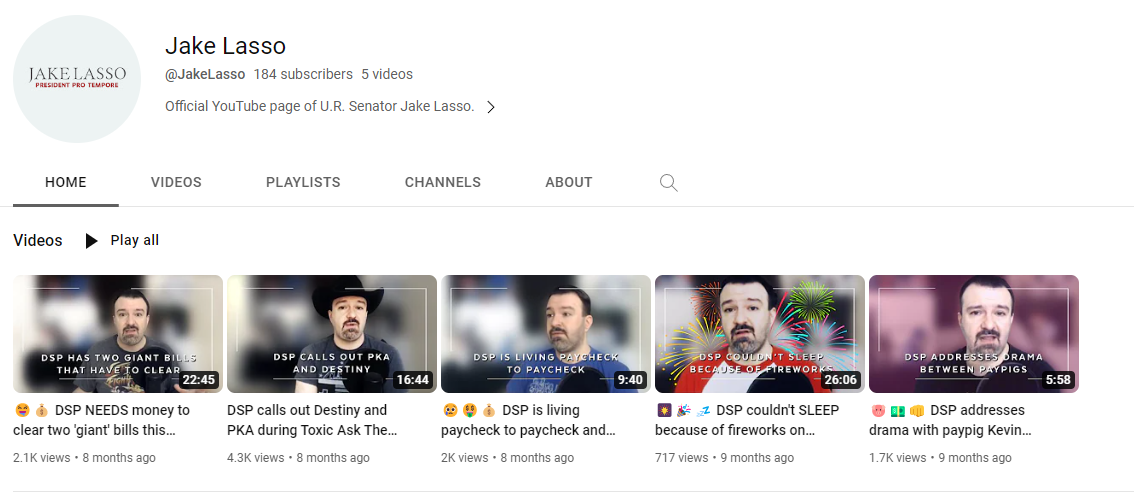Click the @JakeLasso handle text

[x=205, y=74]
